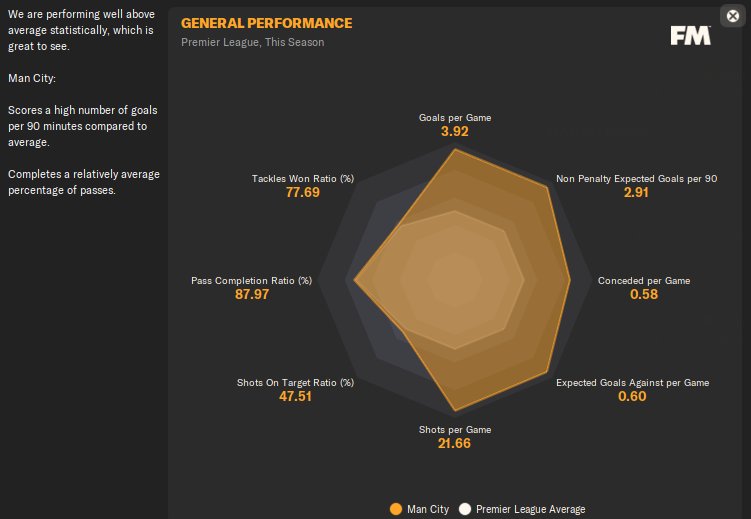Select the Goals per Game value 3.92
Image resolution: width=751 pixels, height=519 pixels.
coord(455,131)
